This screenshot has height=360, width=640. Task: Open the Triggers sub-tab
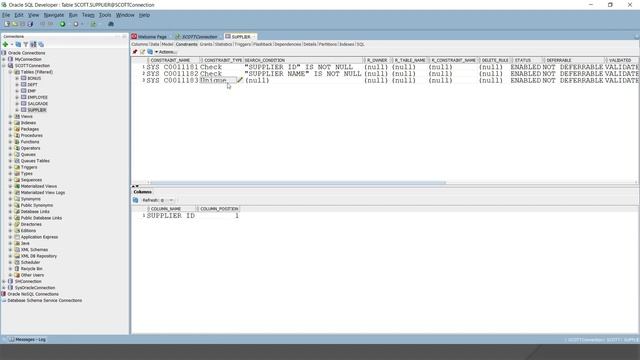coord(243,44)
